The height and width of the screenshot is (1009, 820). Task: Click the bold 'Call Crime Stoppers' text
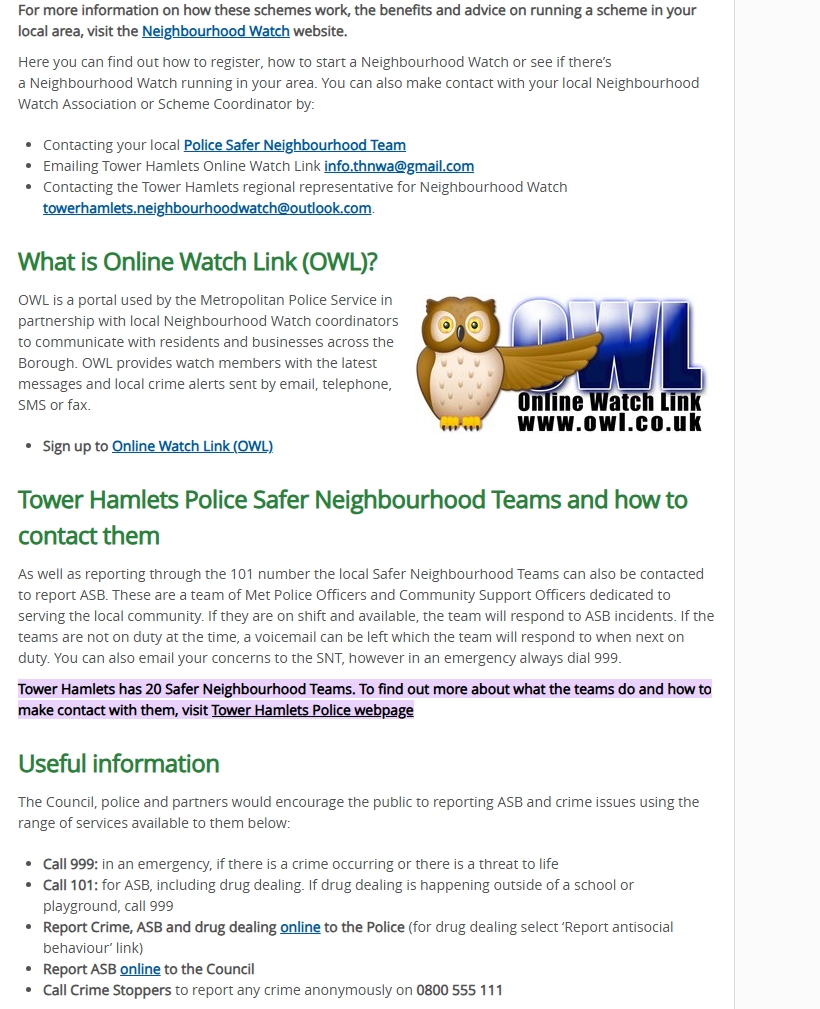(107, 990)
